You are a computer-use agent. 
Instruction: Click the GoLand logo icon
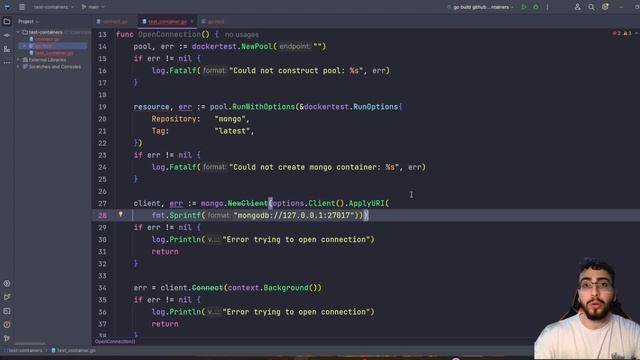coord(7,7)
